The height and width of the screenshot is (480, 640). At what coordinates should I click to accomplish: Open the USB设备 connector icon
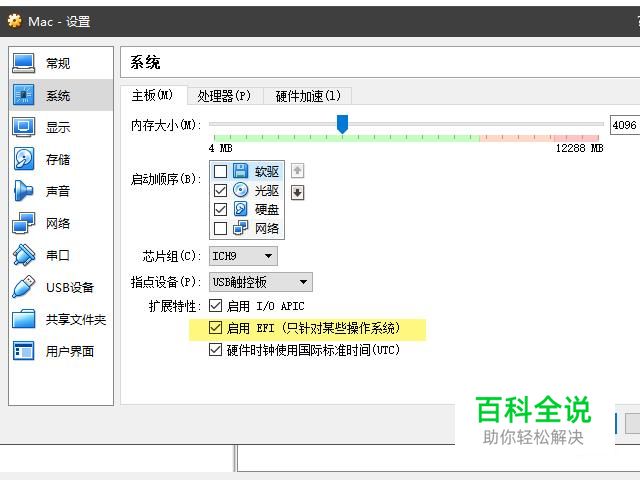(23, 287)
